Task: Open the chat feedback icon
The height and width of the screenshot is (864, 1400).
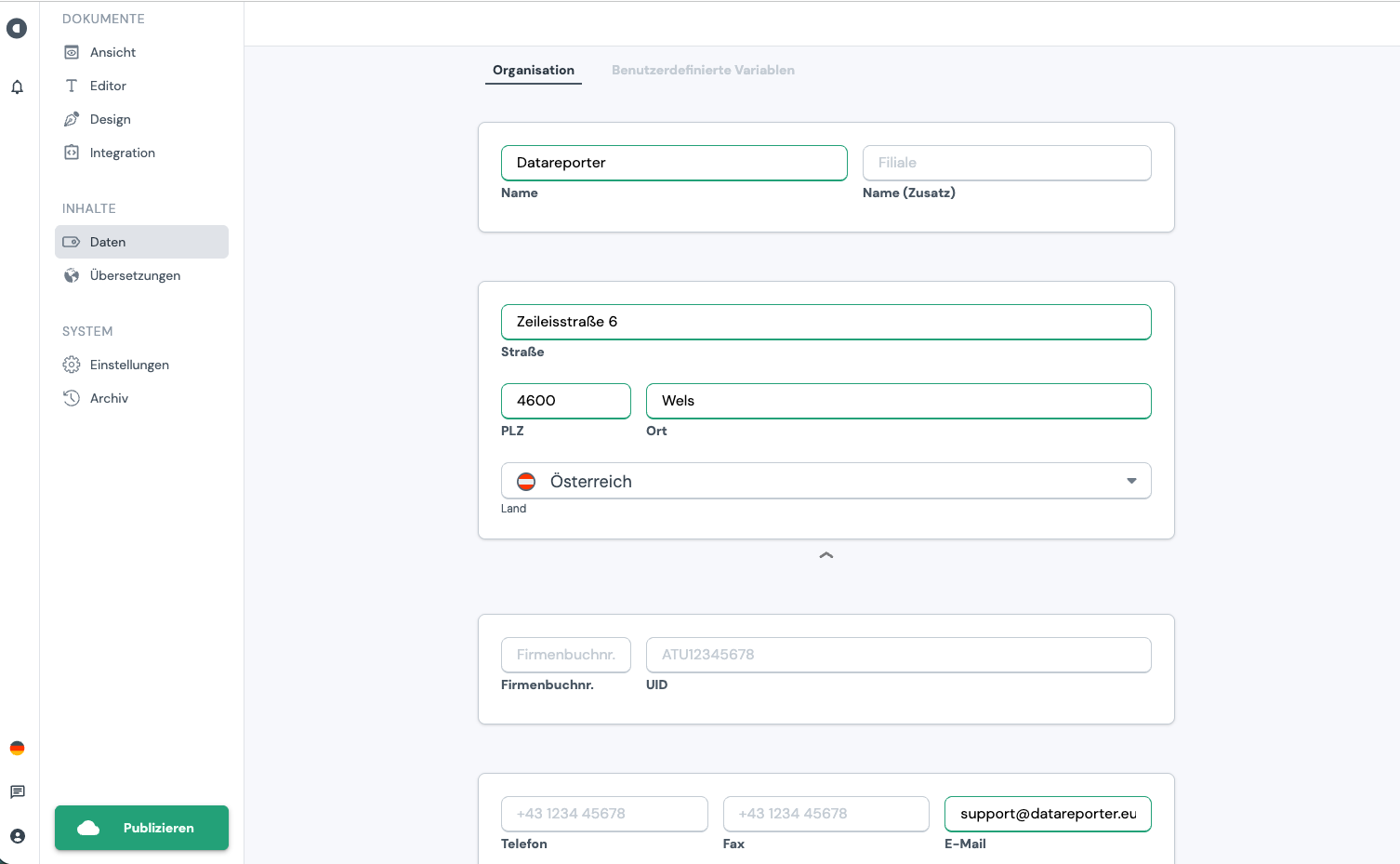Action: 17,791
